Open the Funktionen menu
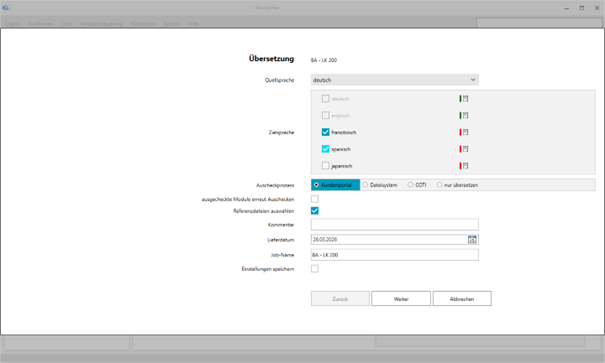This screenshot has height=363, width=605. 41,24
